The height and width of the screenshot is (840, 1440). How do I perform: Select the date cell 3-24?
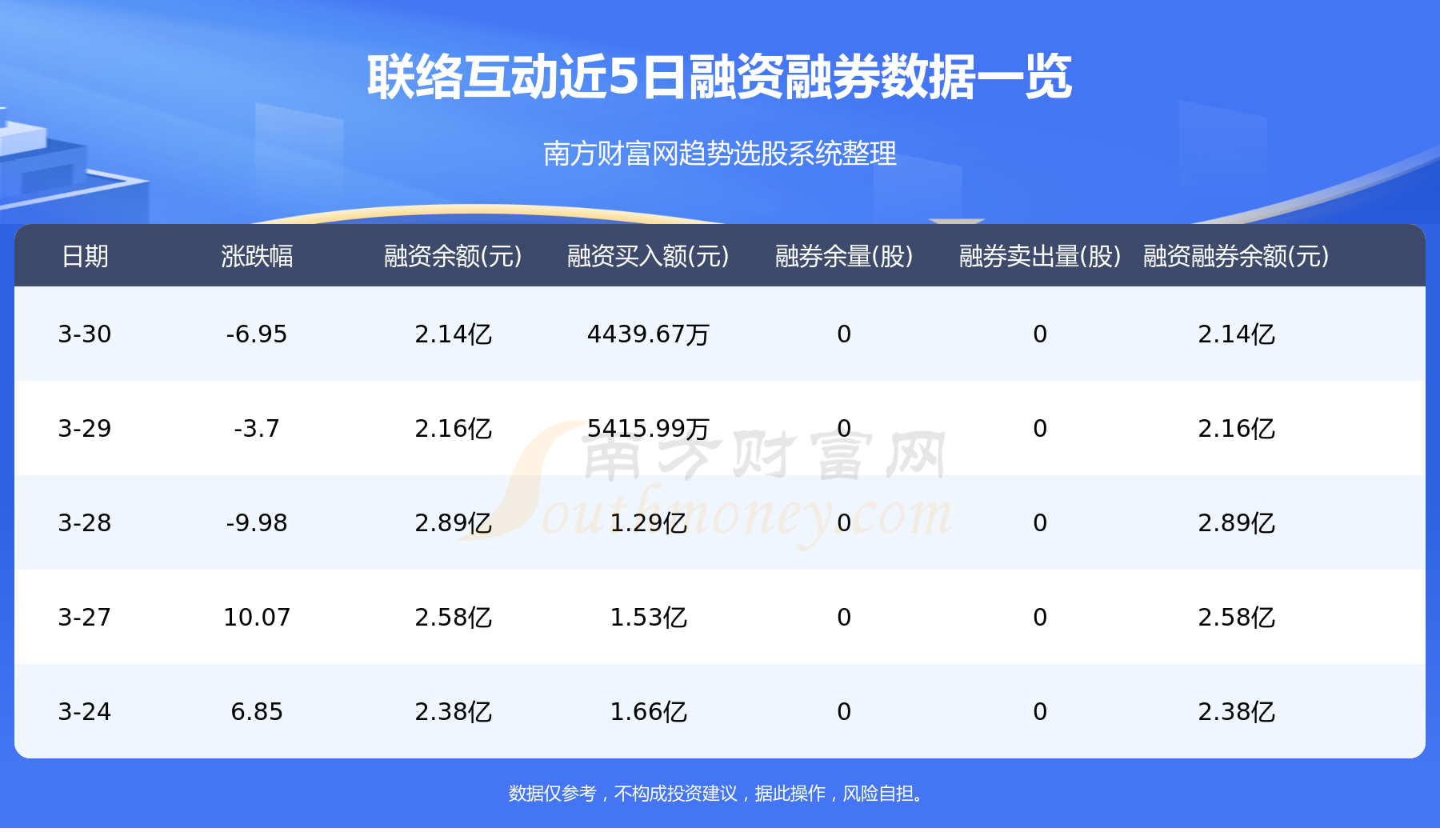coord(85,711)
